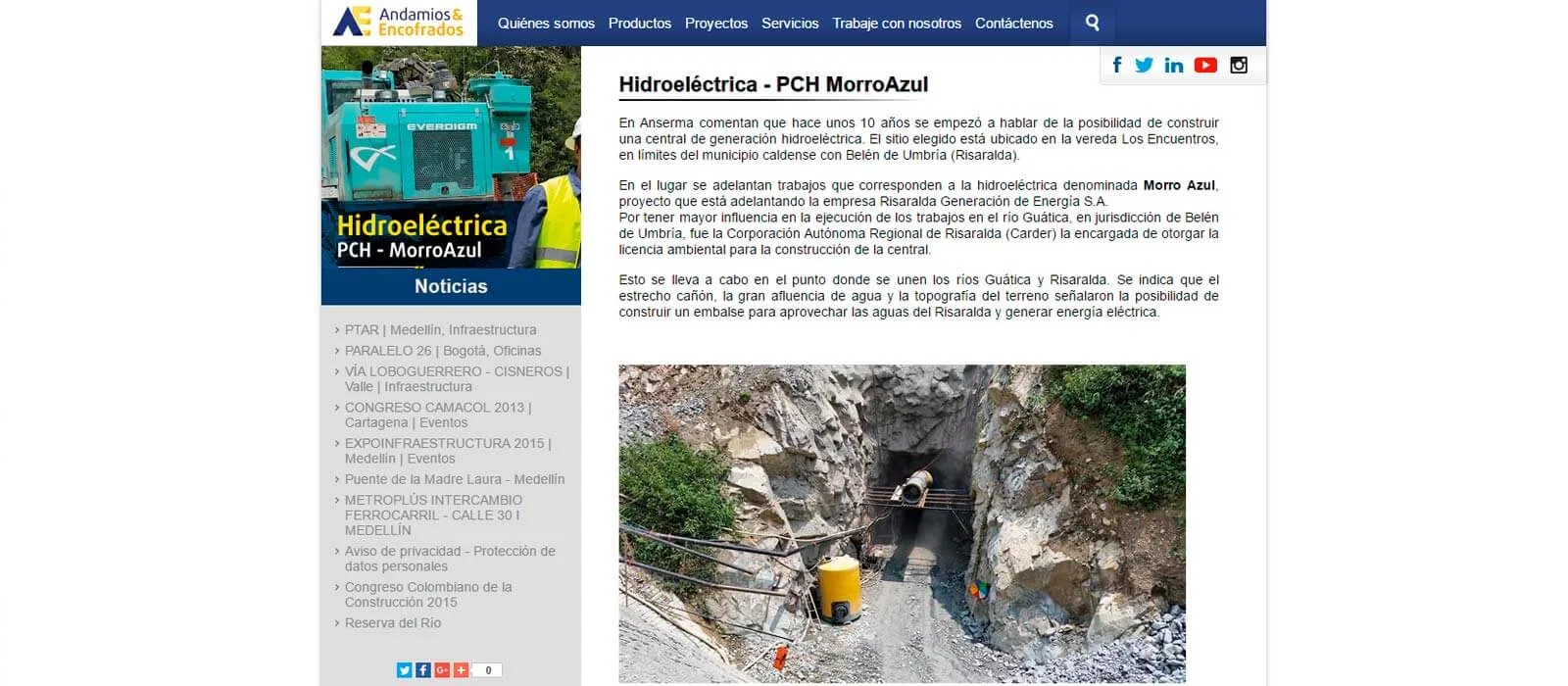Click the bold Morro Azul text

coord(1179,185)
